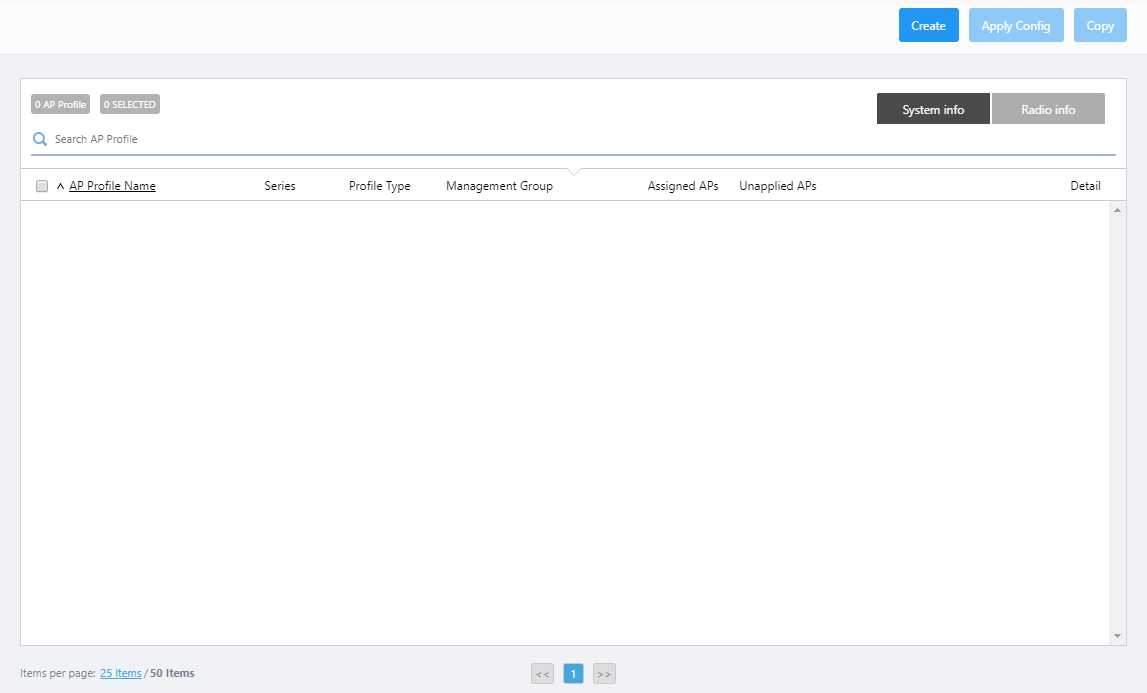
Task: Click the 0 SELECTED badge
Action: (130, 104)
